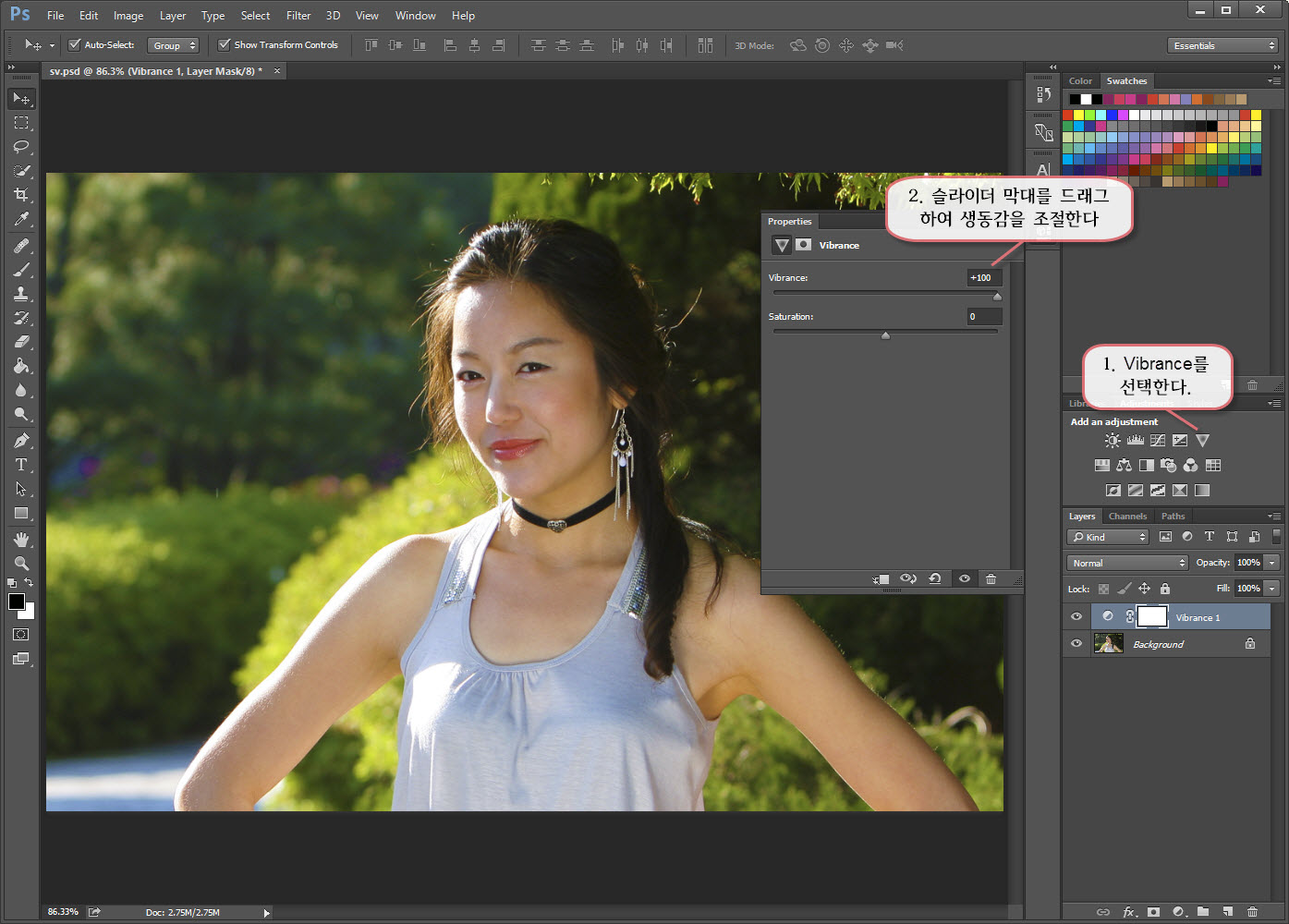Viewport: 1289px width, 924px height.
Task: Open the Opacity slider dropdown
Action: 1272,563
